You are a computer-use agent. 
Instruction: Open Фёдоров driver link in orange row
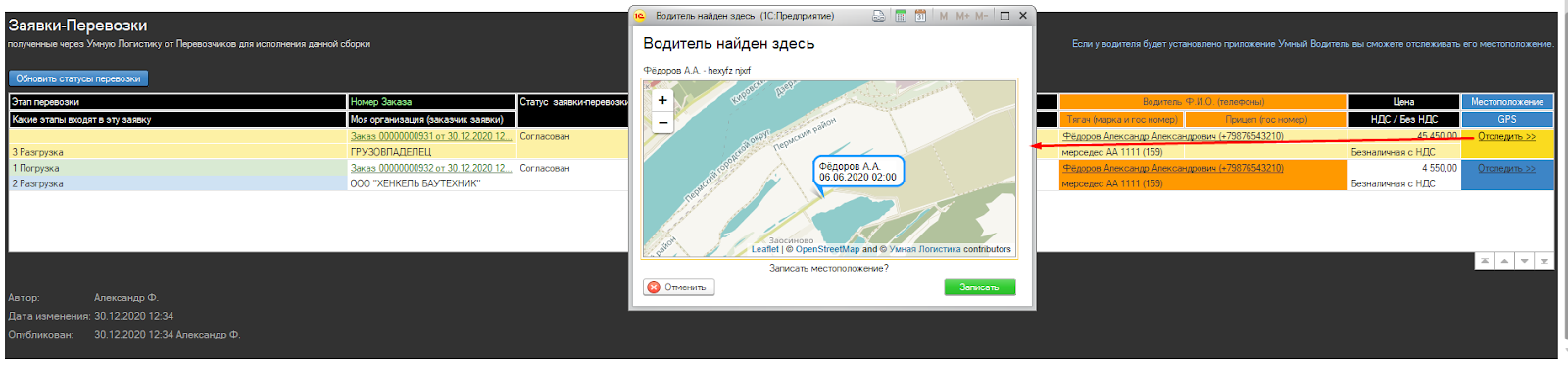tap(1172, 168)
